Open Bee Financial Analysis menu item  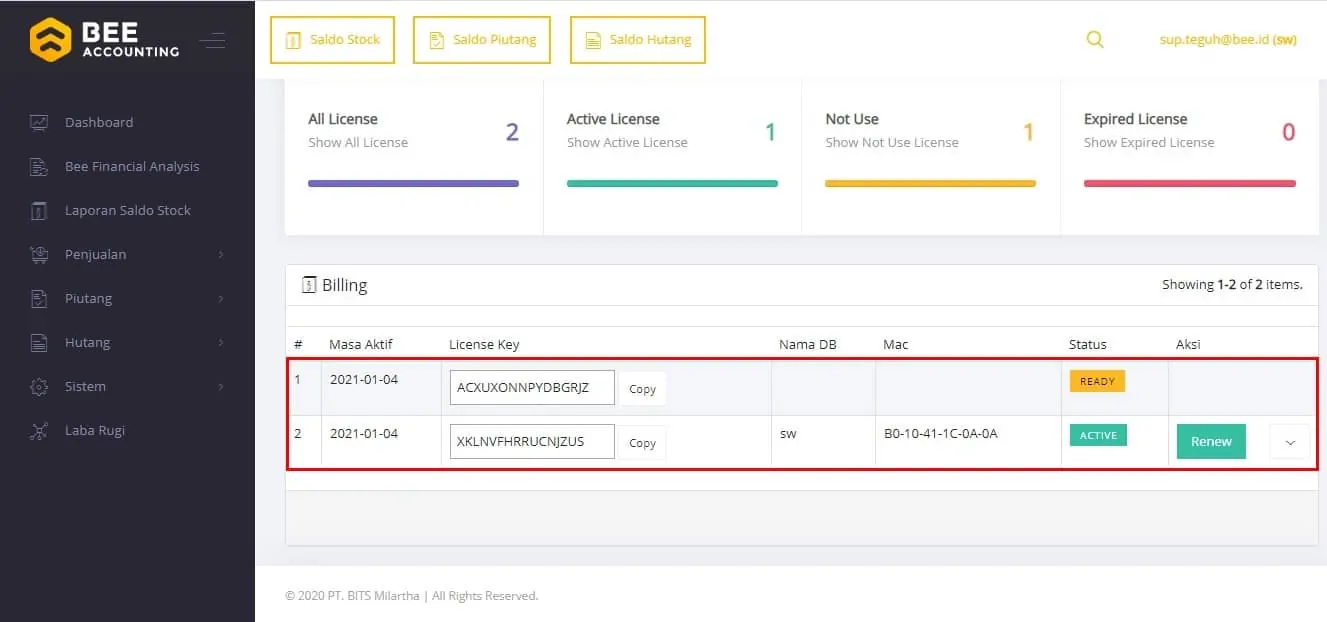[x=132, y=166]
